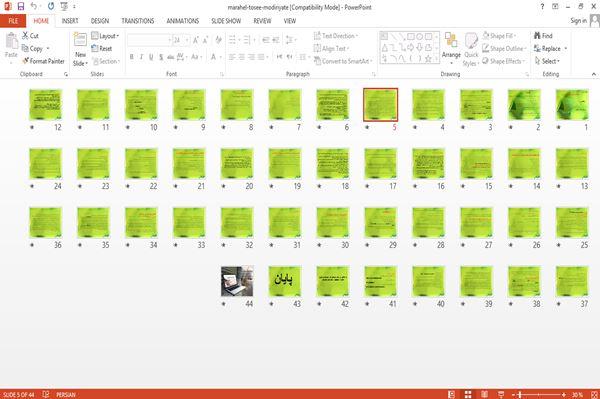Open the Text Direction dropdown

336,36
